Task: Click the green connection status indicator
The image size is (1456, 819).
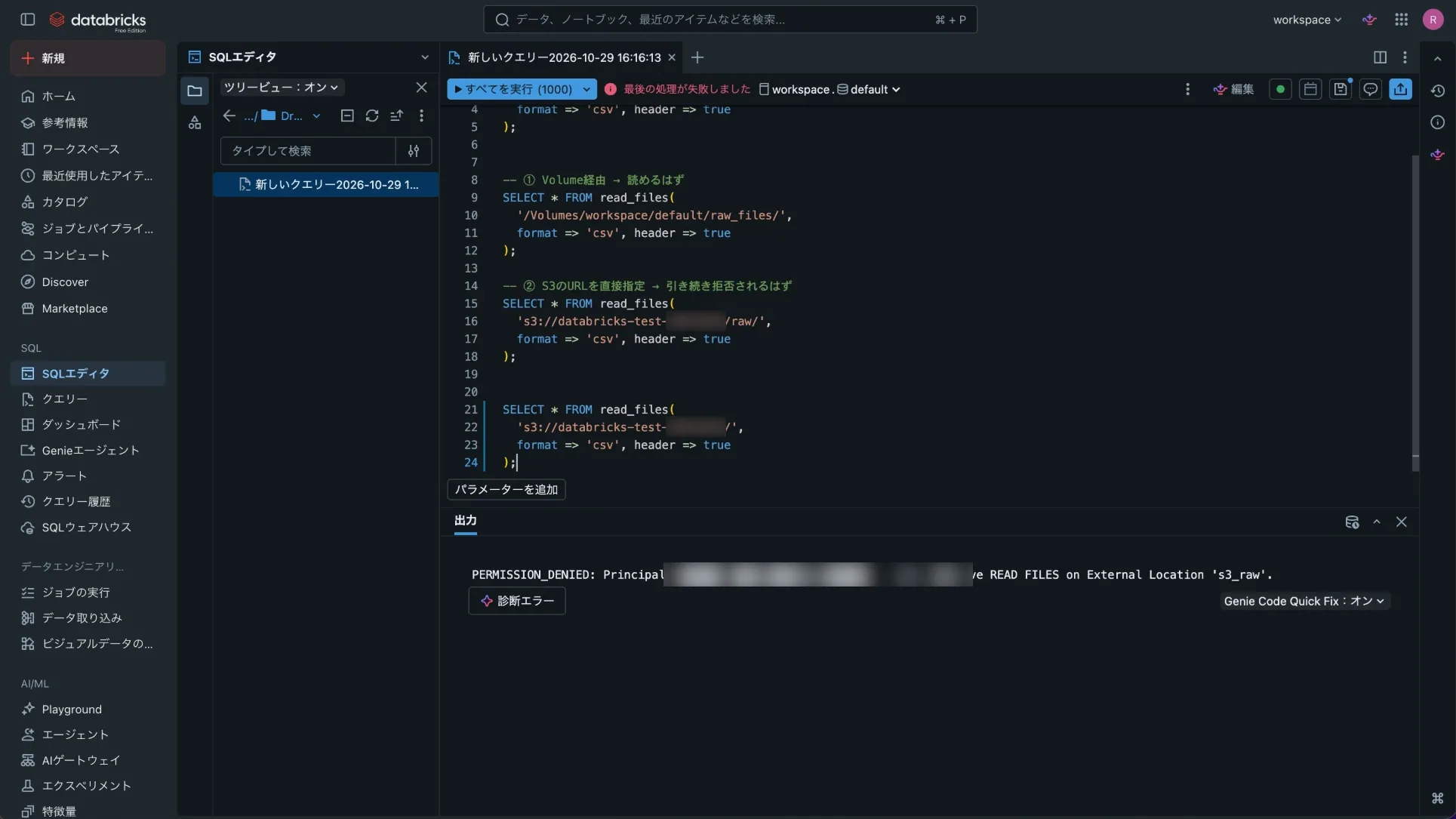Action: click(x=1280, y=89)
